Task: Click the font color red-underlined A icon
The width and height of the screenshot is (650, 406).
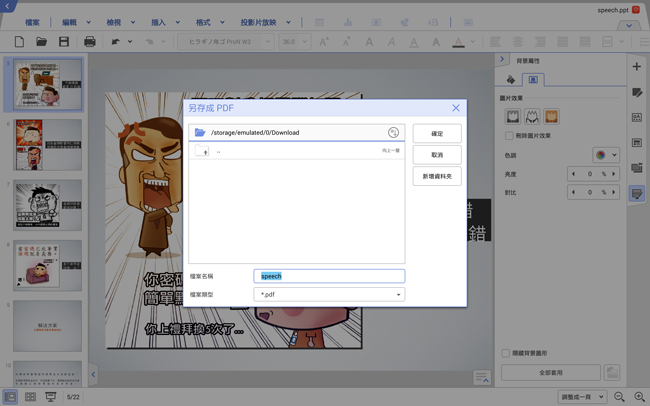Action: pyautogui.click(x=458, y=42)
